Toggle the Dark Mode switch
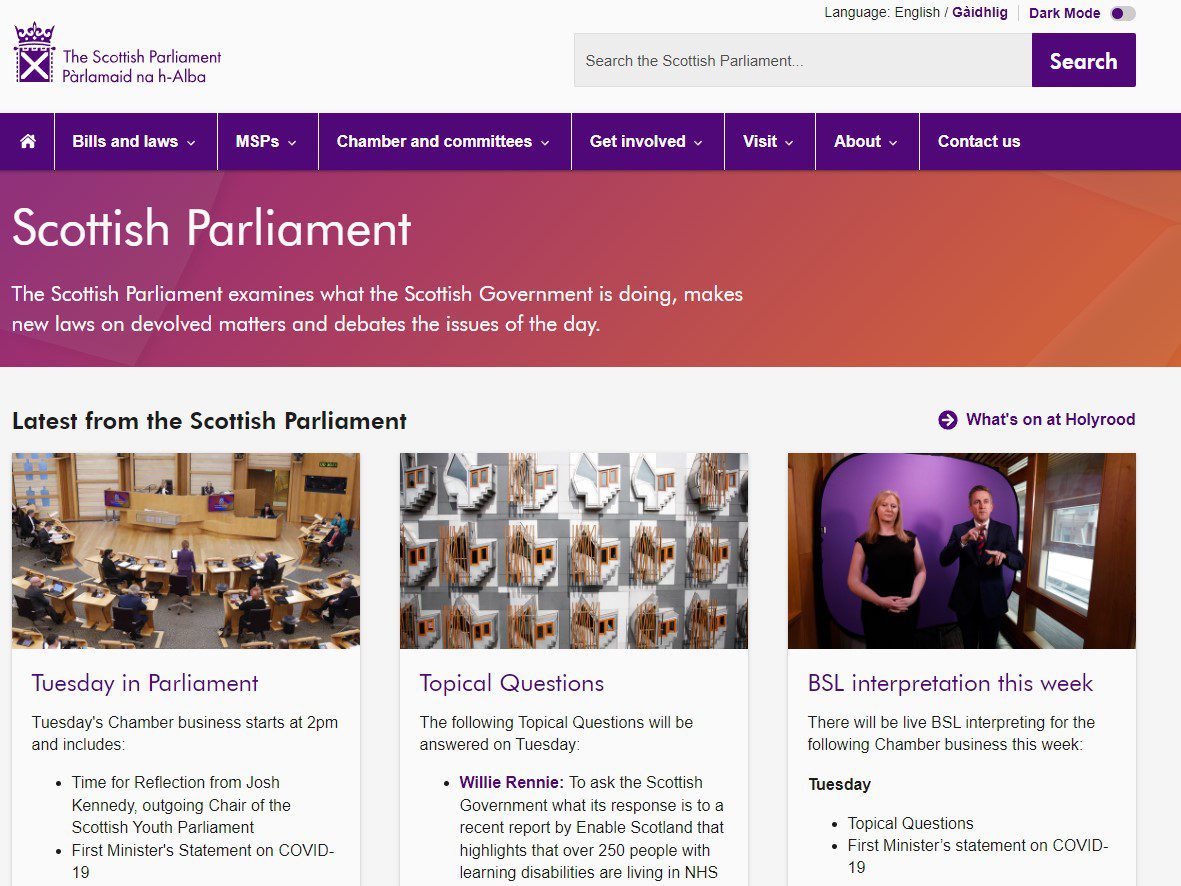This screenshot has width=1181, height=886. click(1123, 14)
